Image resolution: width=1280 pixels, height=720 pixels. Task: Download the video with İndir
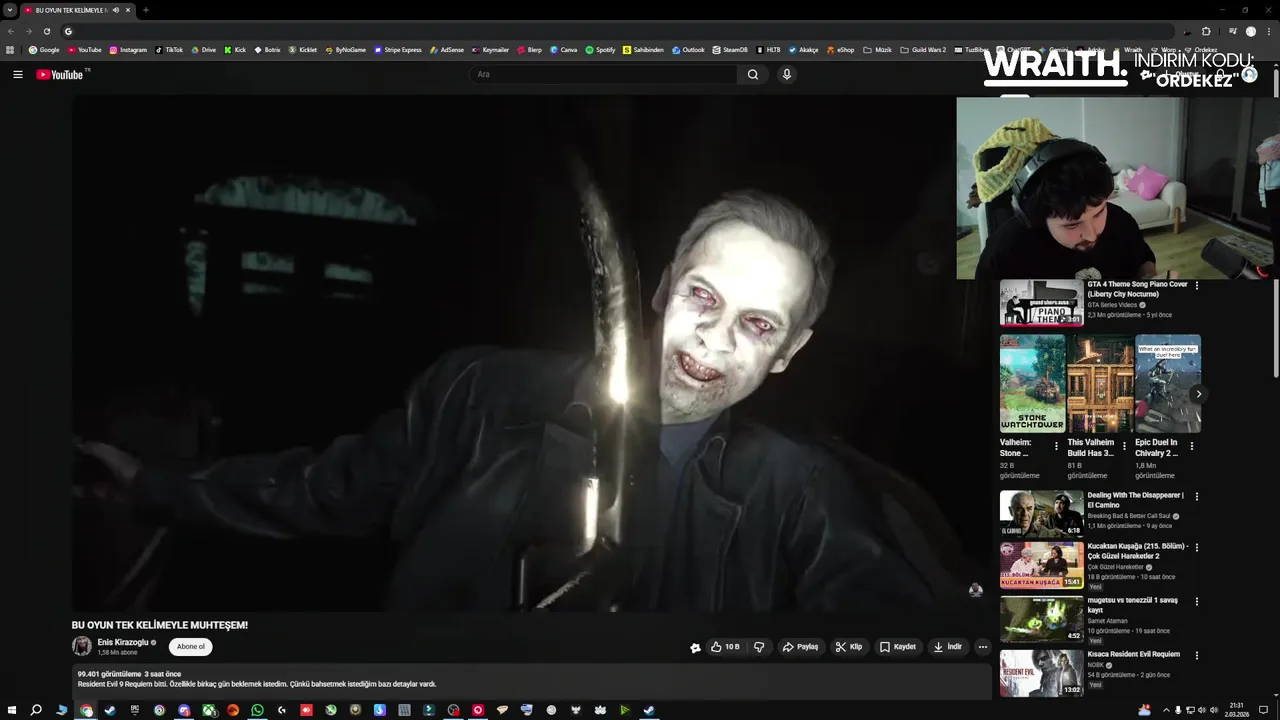pyautogui.click(x=948, y=647)
